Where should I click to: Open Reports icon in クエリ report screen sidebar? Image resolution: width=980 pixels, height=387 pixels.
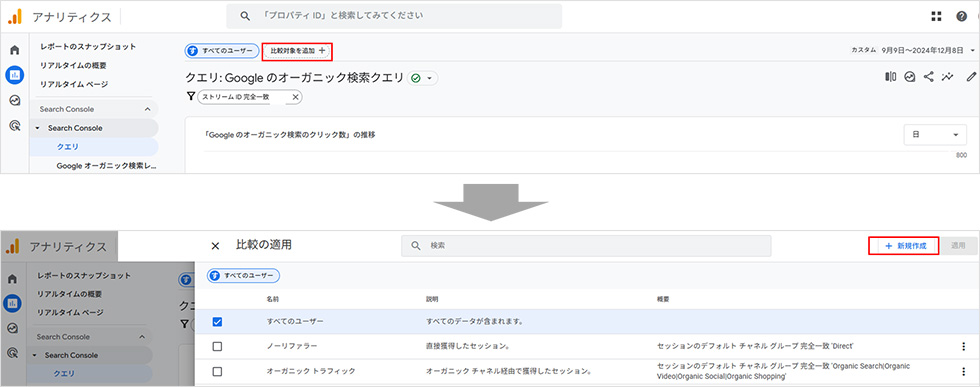14,75
